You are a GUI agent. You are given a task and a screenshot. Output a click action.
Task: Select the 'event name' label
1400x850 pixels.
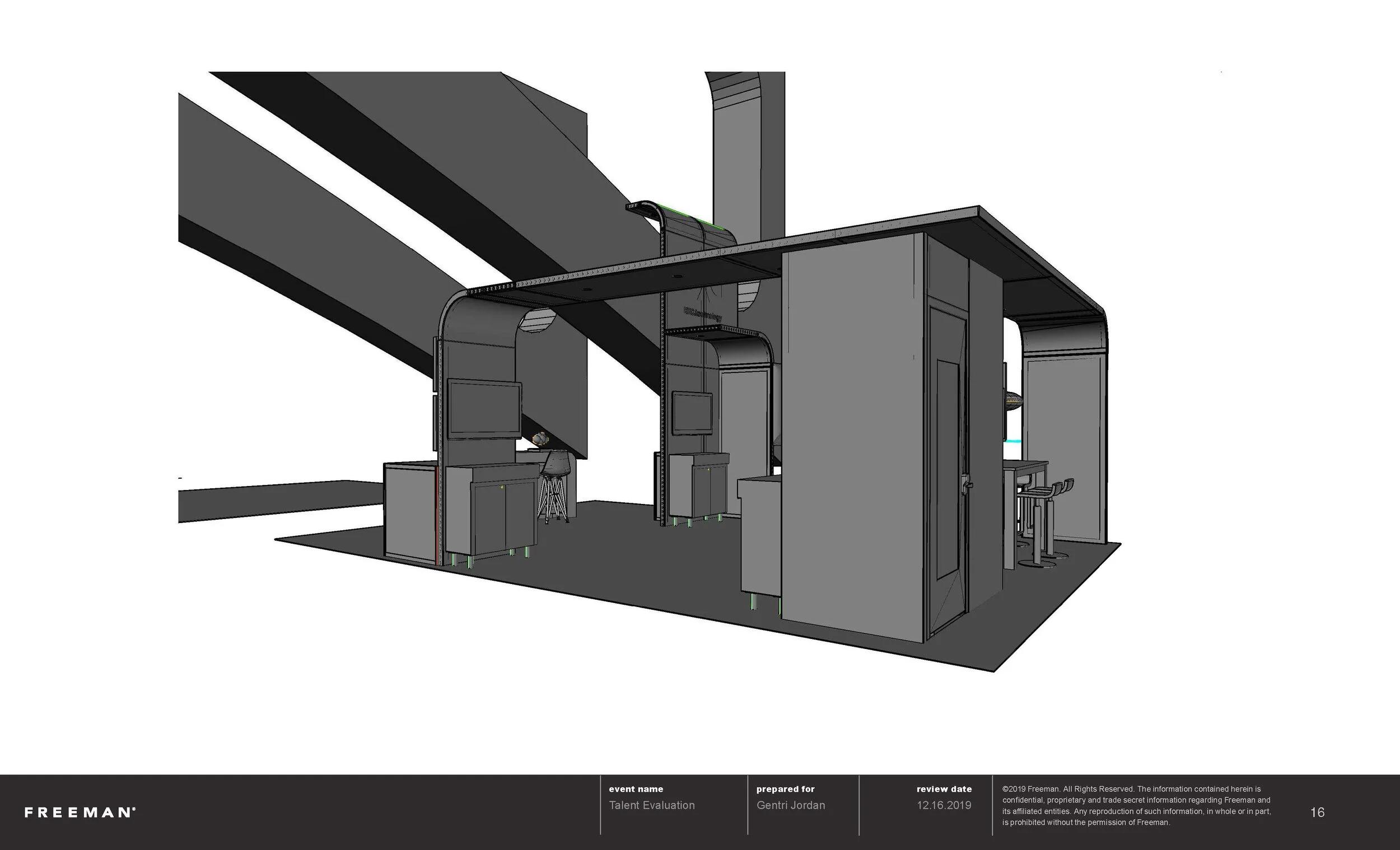pyautogui.click(x=636, y=789)
